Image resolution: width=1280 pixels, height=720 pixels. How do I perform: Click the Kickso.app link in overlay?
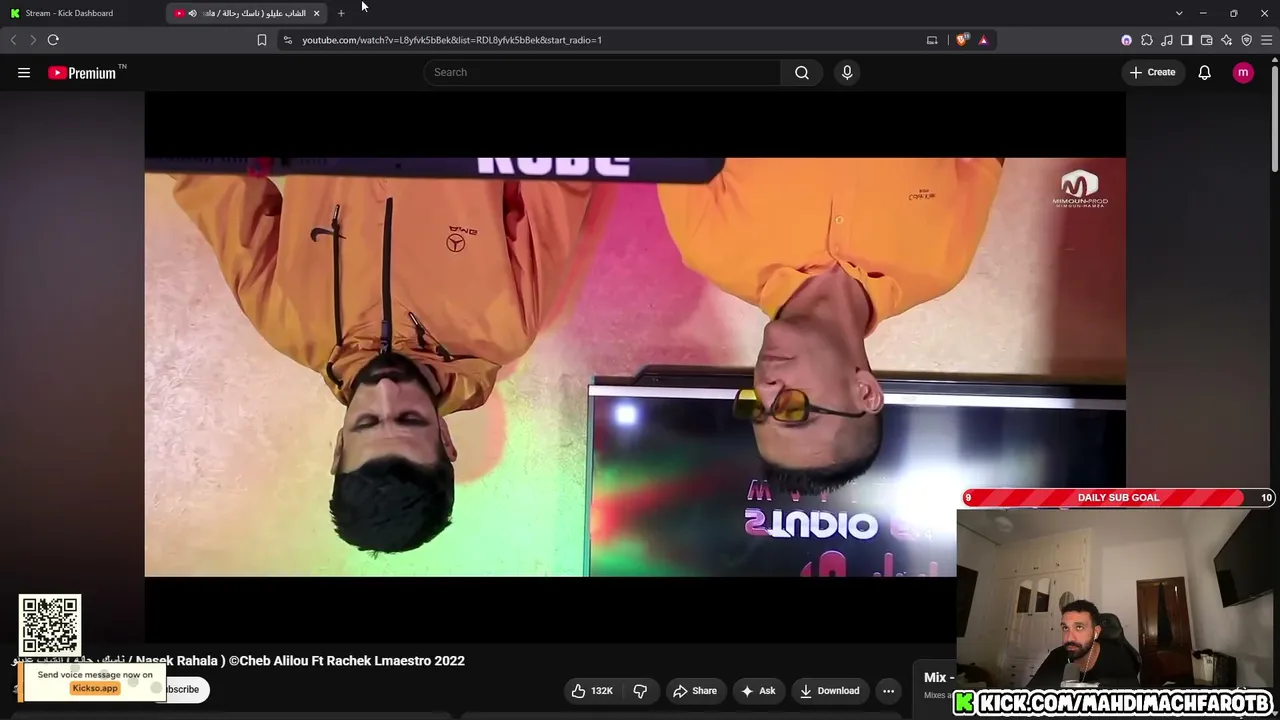pos(95,688)
